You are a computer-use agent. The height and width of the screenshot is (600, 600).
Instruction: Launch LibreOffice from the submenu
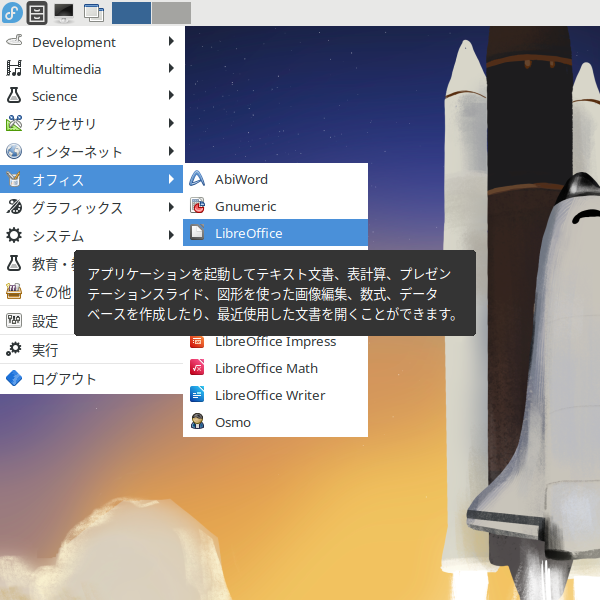tap(276, 233)
